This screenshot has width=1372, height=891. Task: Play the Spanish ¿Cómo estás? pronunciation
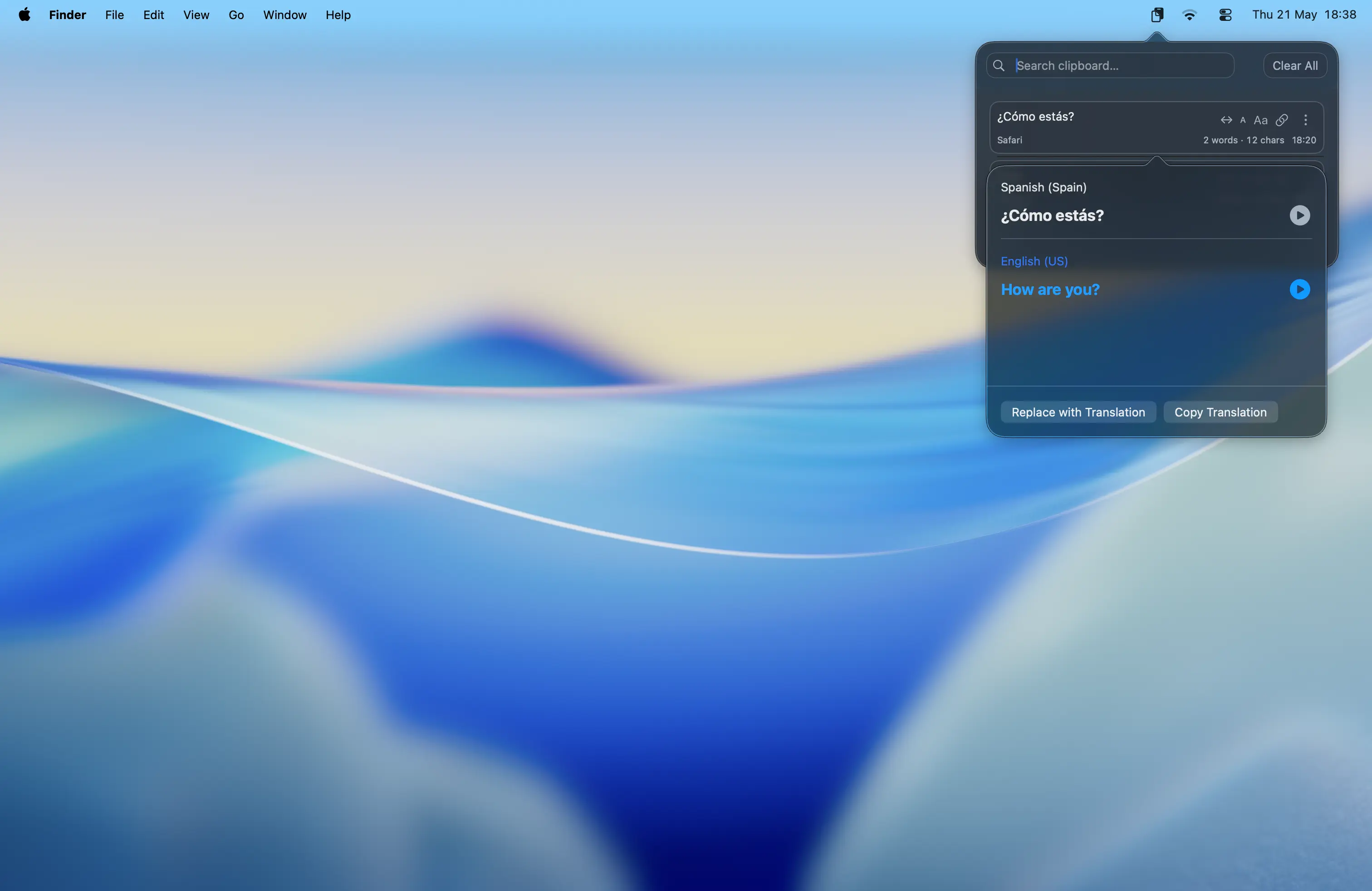(x=1299, y=215)
